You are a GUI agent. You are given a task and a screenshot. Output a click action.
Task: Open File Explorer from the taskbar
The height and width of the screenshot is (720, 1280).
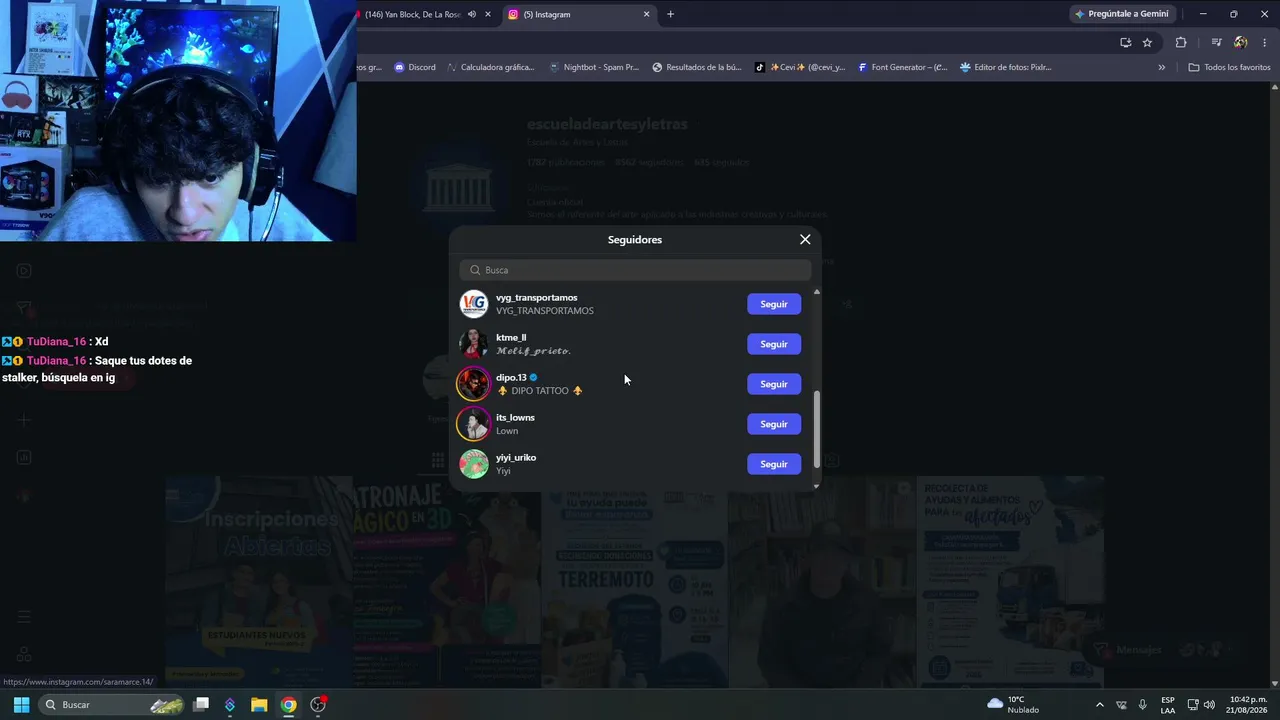(259, 705)
